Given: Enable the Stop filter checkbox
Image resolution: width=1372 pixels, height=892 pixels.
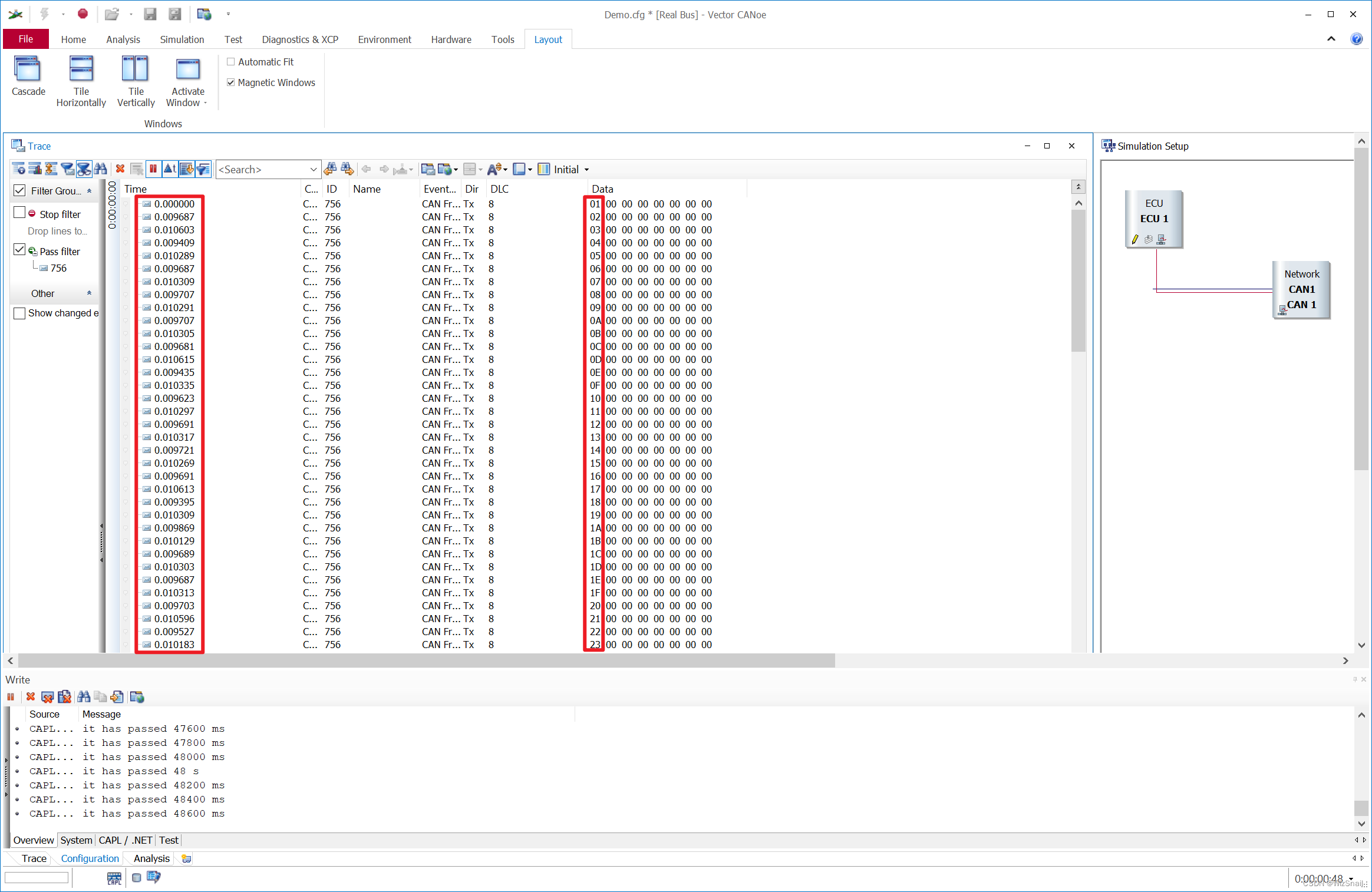Looking at the screenshot, I should click(19, 213).
